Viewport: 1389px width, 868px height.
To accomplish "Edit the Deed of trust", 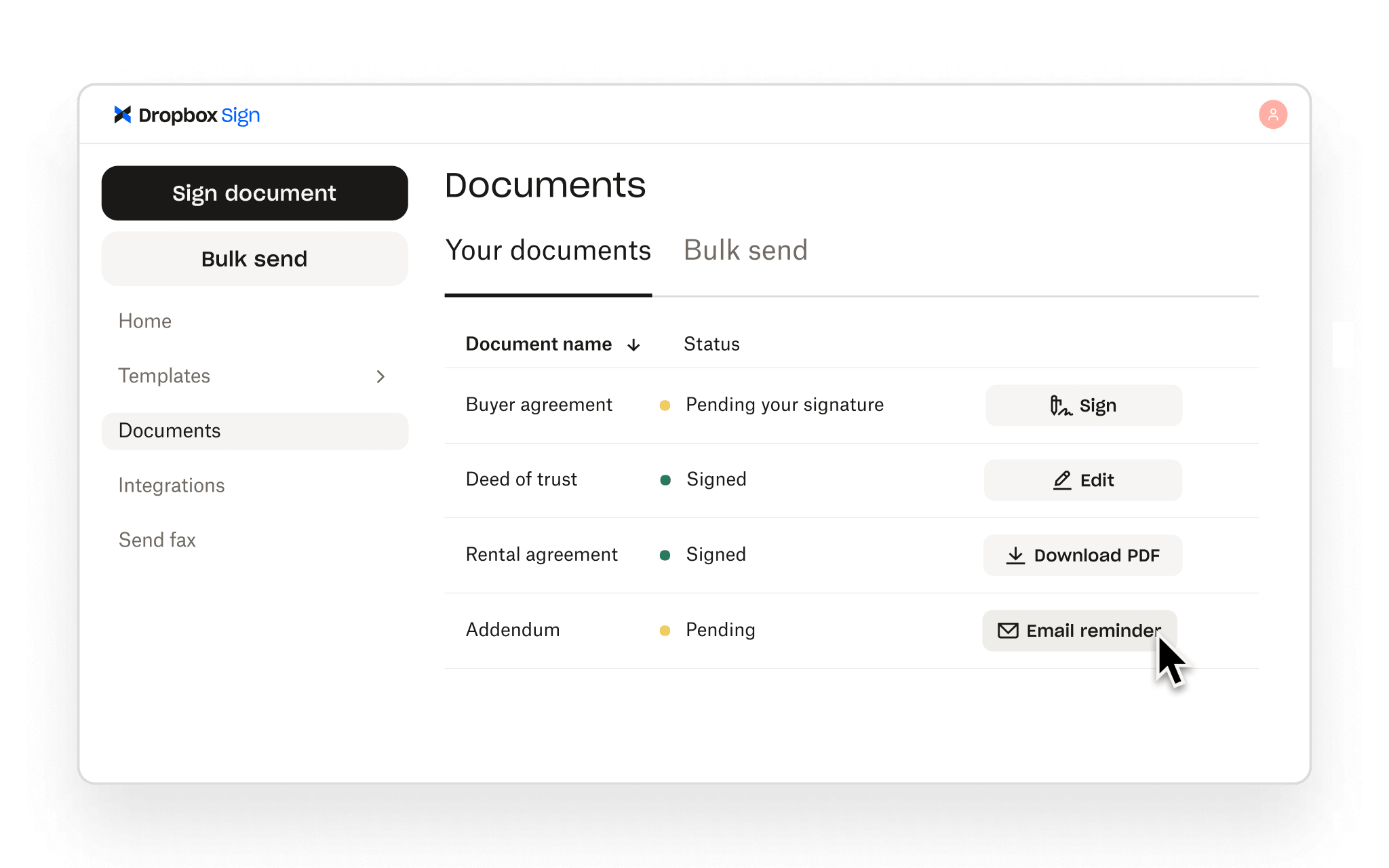I will pyautogui.click(x=1083, y=480).
